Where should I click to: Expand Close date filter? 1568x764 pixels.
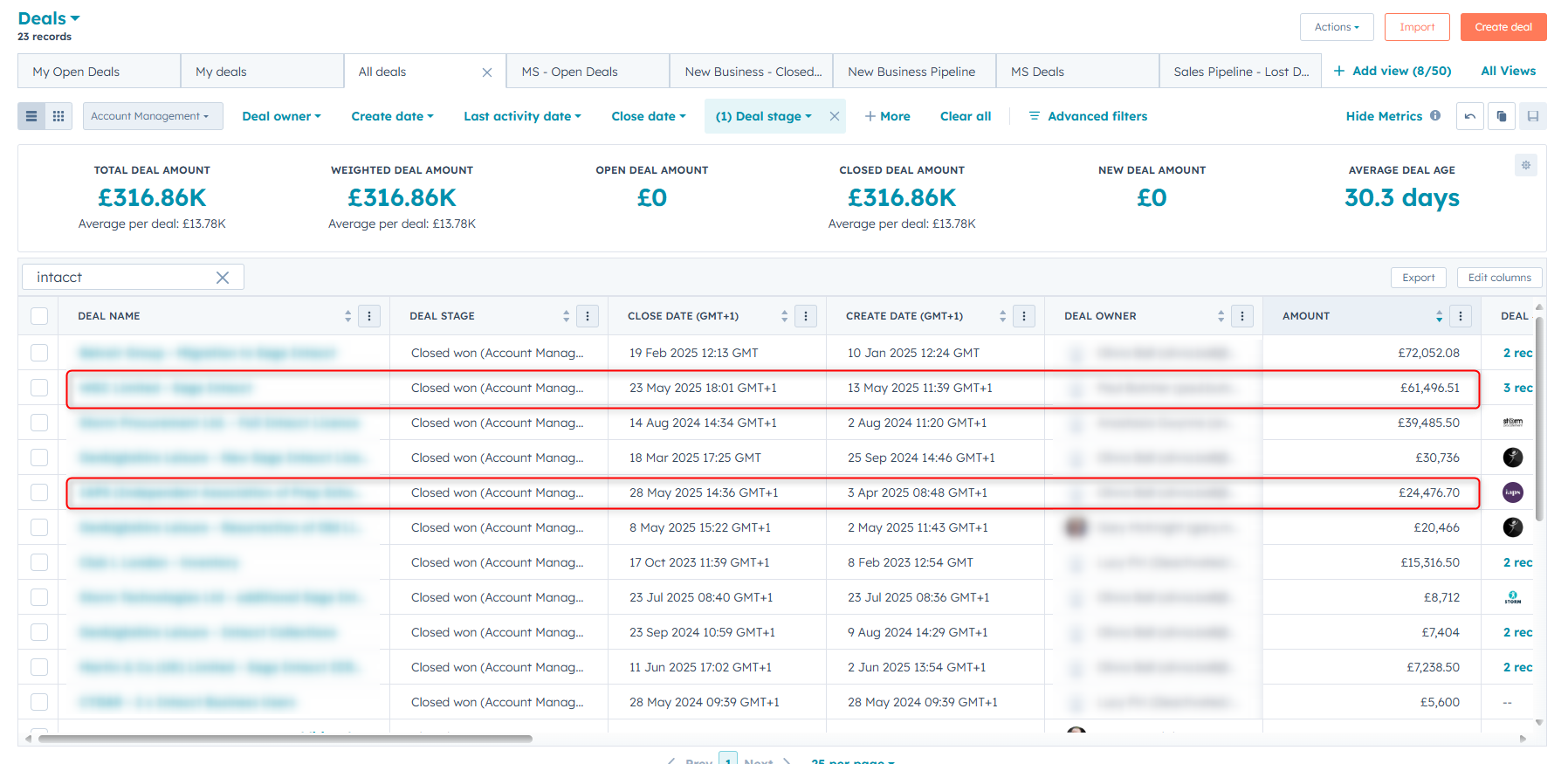coord(649,116)
